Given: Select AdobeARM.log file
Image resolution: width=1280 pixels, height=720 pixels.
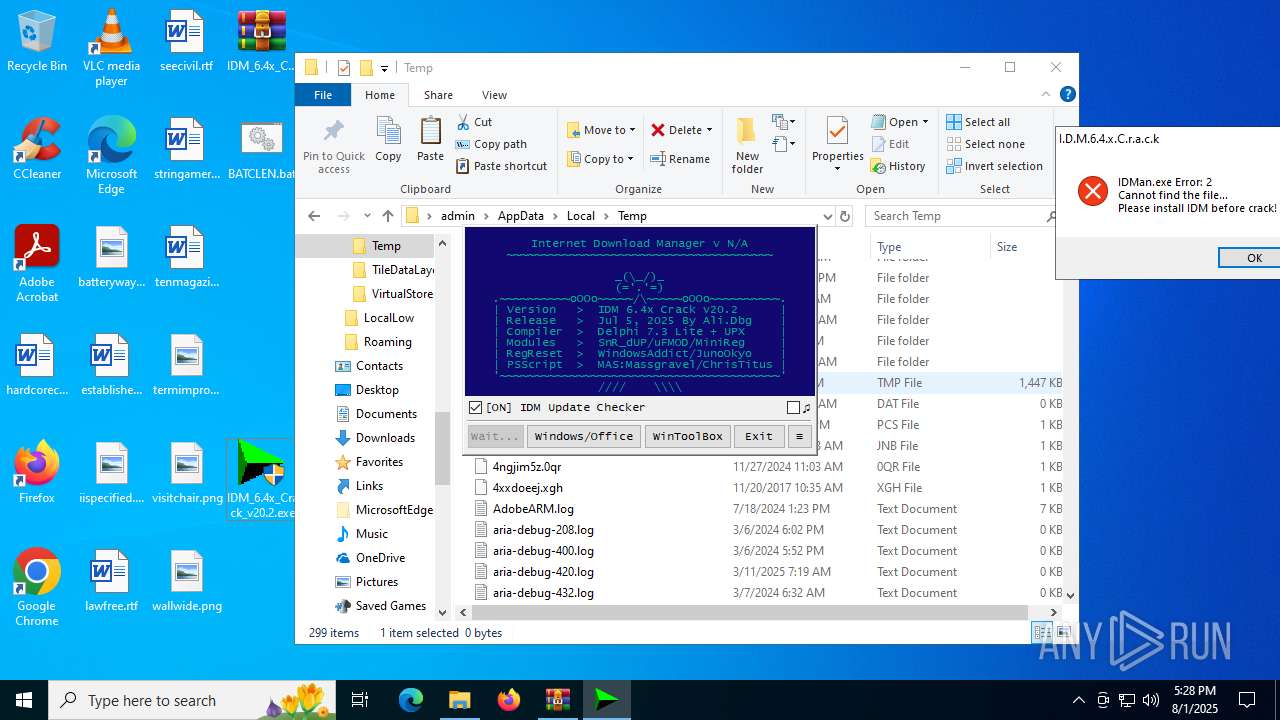Looking at the screenshot, I should (533, 509).
